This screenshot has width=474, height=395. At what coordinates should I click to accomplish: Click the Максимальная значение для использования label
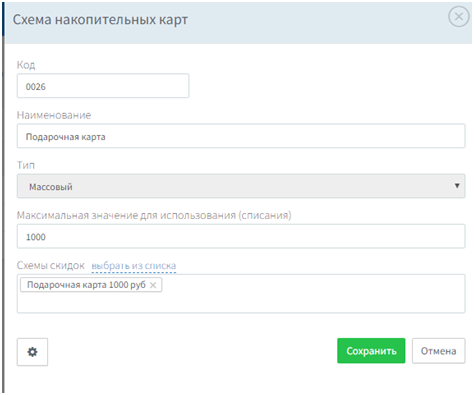coord(154,215)
